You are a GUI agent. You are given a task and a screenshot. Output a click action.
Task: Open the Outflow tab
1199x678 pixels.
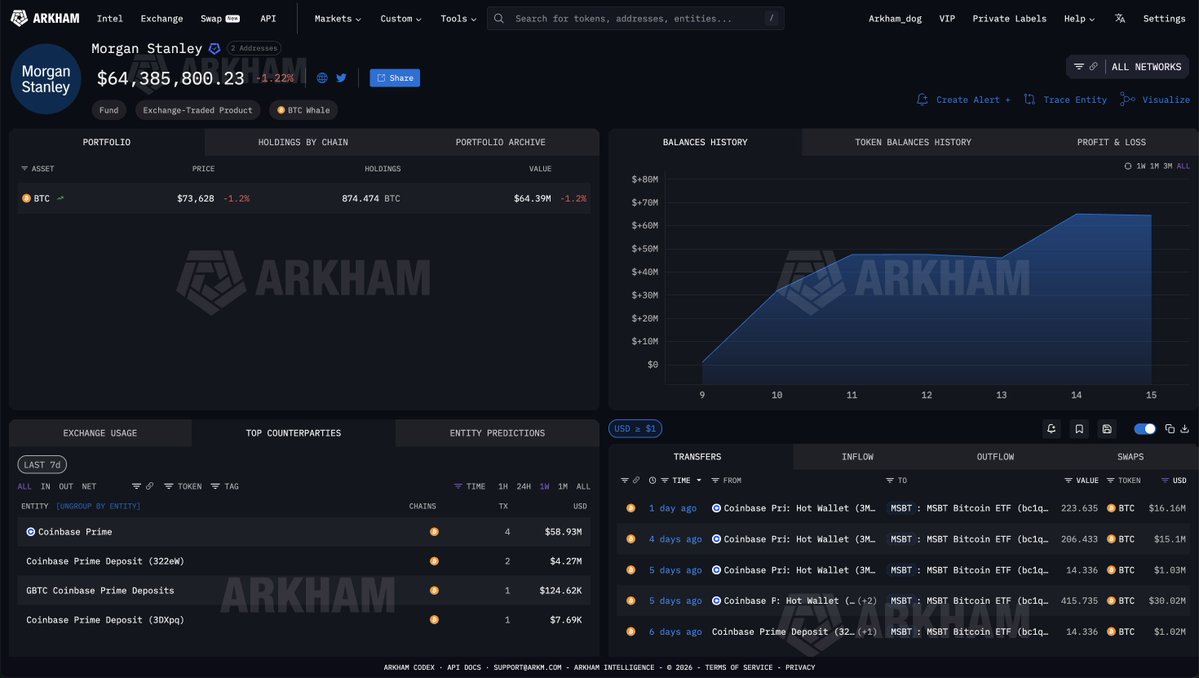(995, 457)
